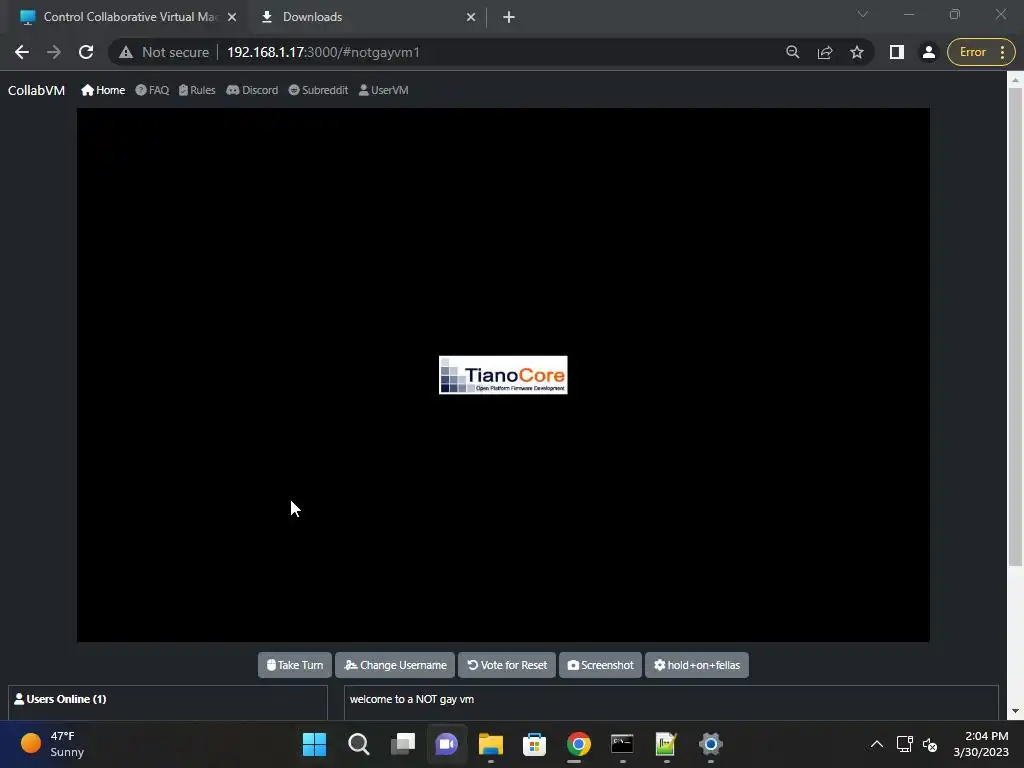Viewport: 1024px width, 768px height.
Task: Click the CollabVM brand link
Action: [37, 90]
